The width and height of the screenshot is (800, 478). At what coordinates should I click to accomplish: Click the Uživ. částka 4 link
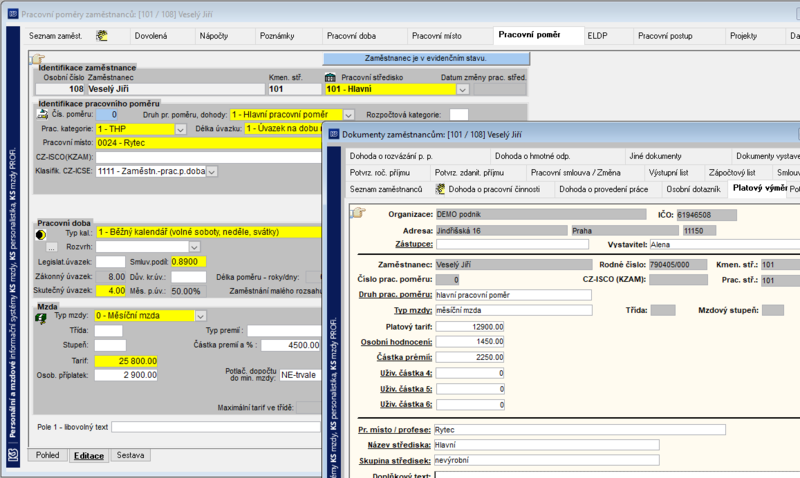[406, 373]
